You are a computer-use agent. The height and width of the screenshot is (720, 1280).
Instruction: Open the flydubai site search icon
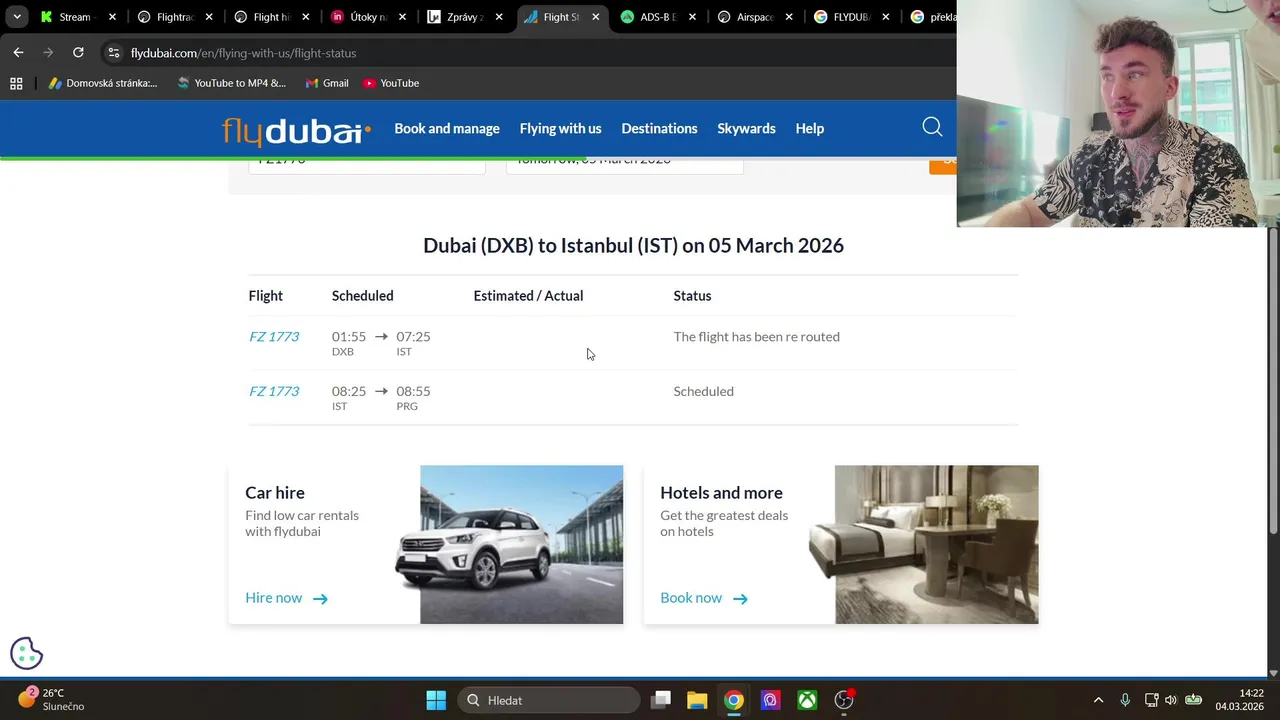point(932,127)
